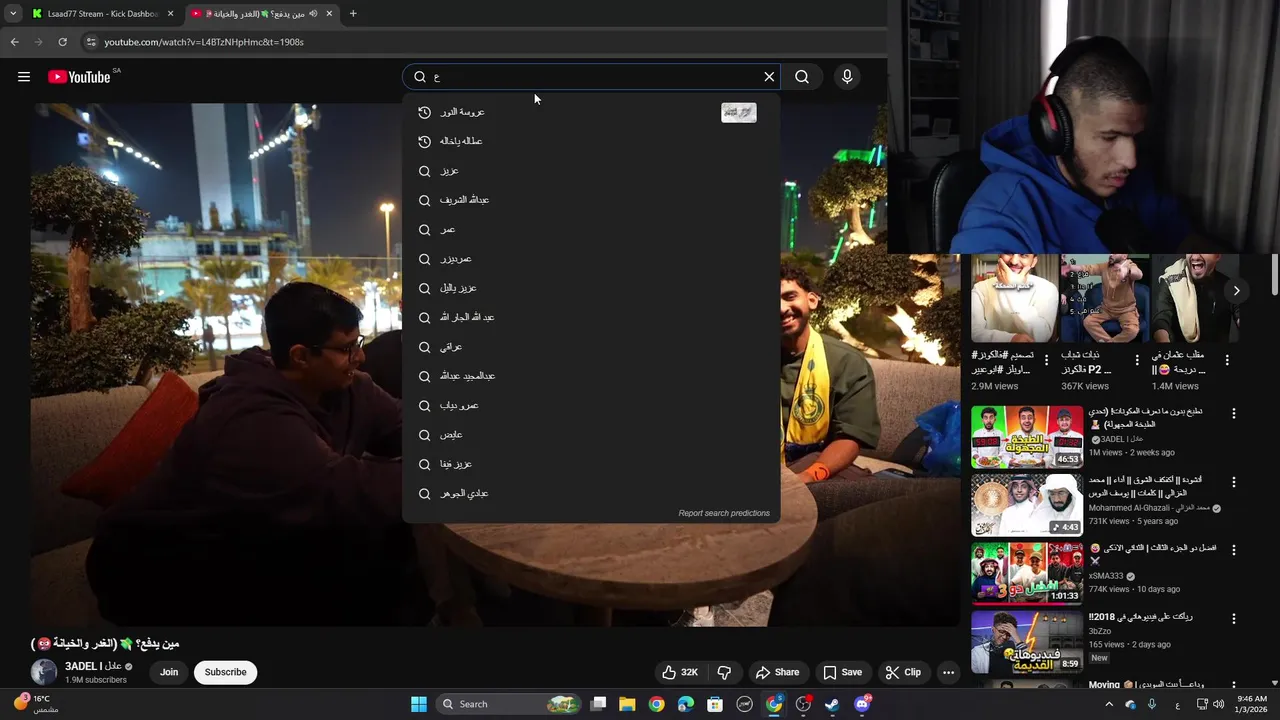Dislike the video with thumbs-down button
1280x720 pixels.
tap(725, 672)
